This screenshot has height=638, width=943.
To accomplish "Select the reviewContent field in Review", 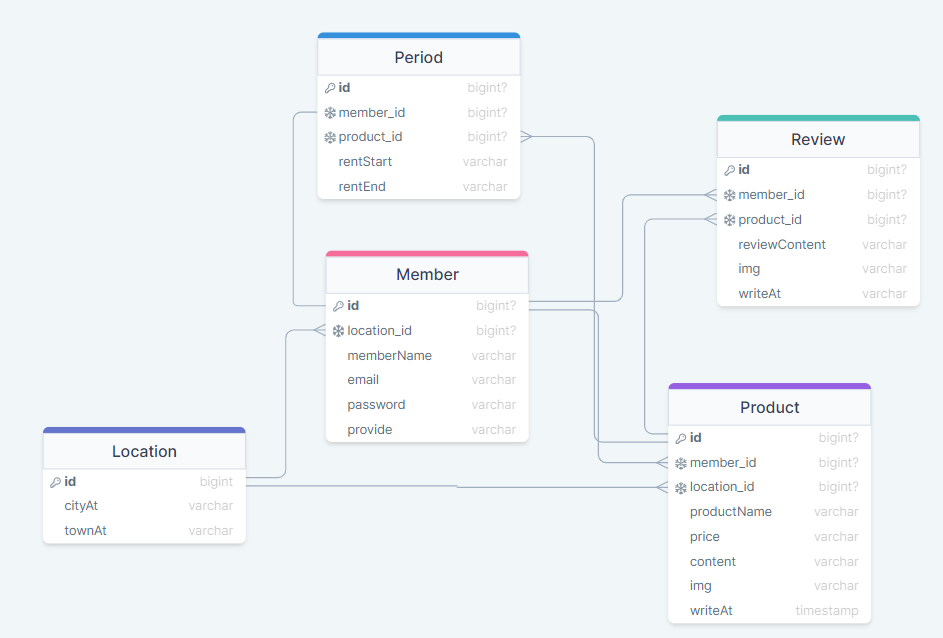I will pos(782,244).
